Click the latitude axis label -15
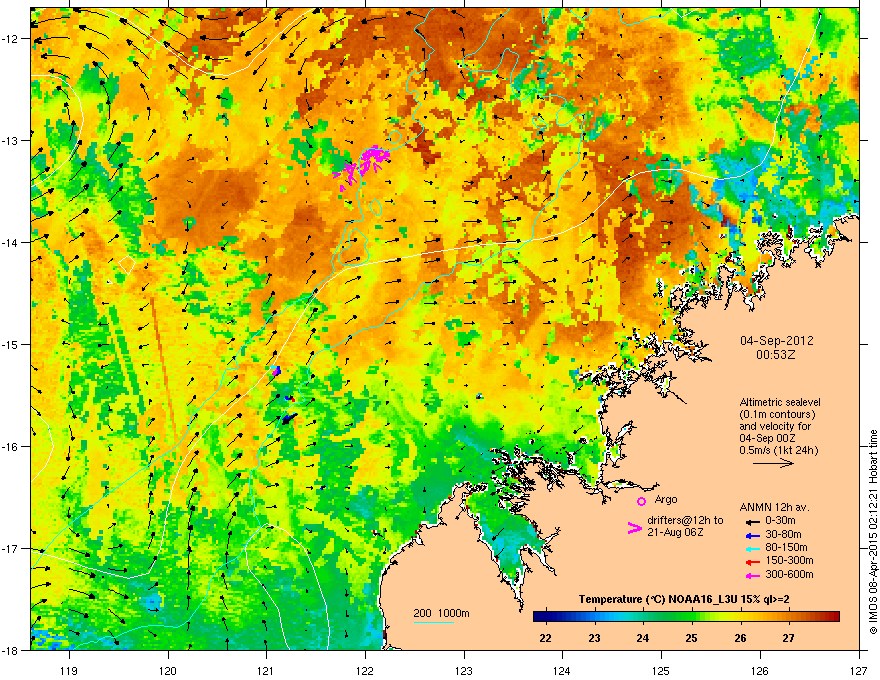This screenshot has height=680, width=880. pyautogui.click(x=10, y=344)
